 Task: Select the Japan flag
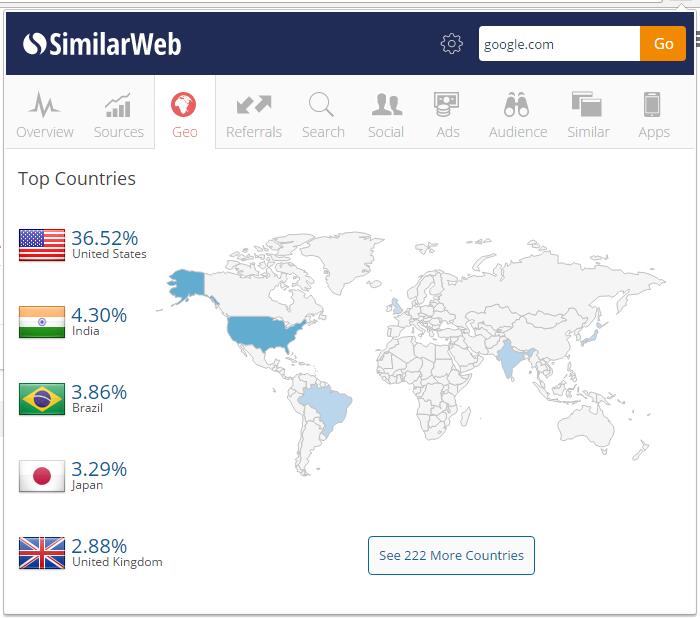point(42,476)
